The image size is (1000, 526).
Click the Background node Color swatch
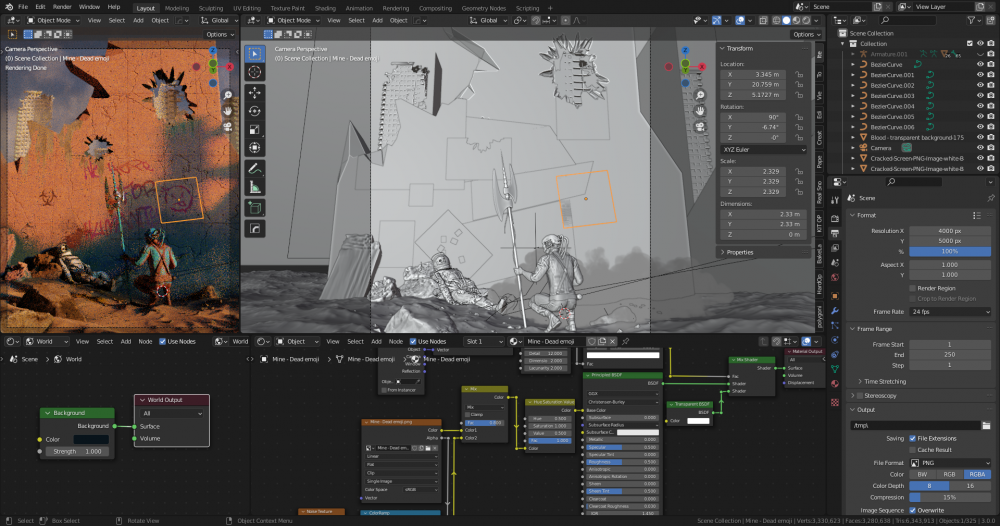pos(91,439)
